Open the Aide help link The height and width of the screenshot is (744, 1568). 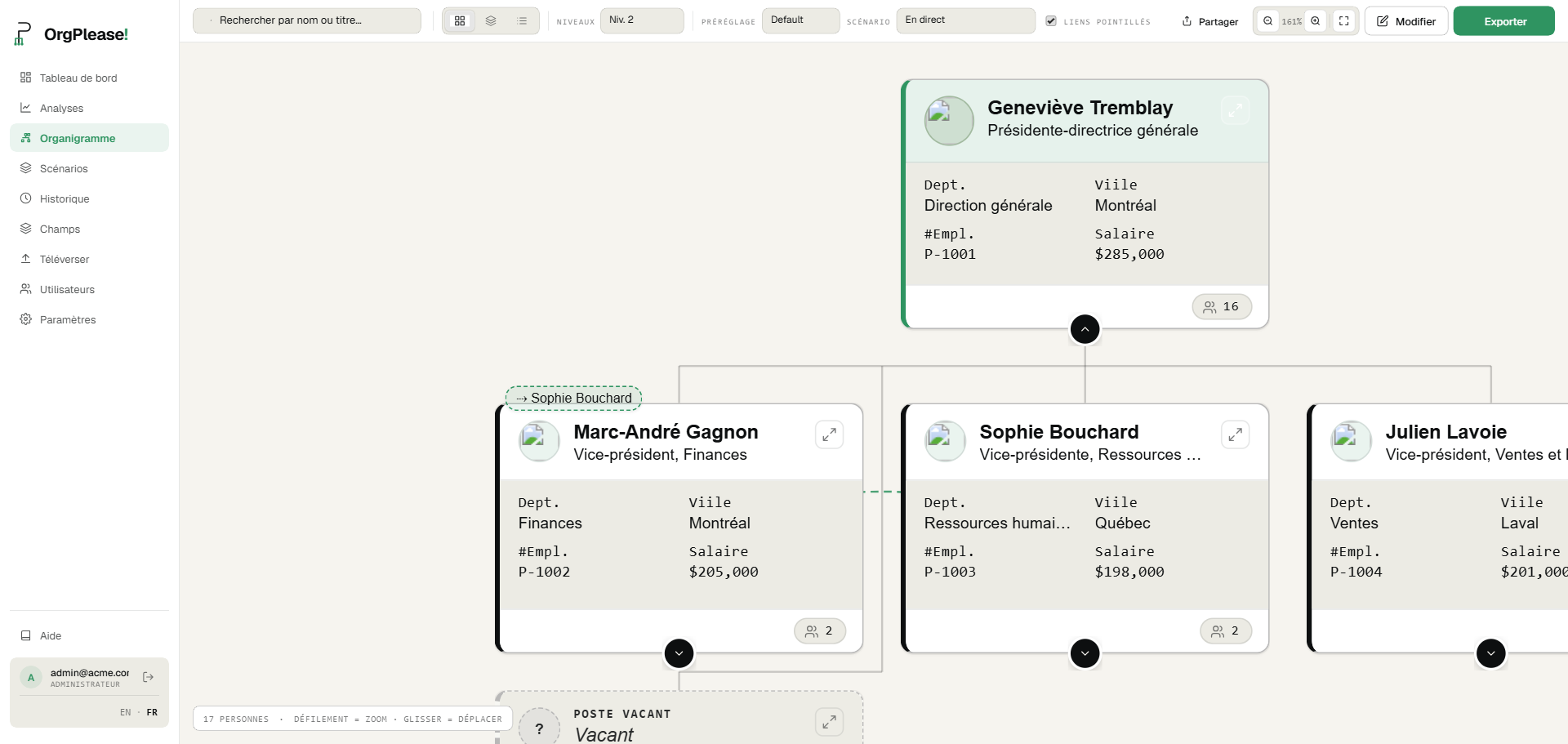click(89, 635)
